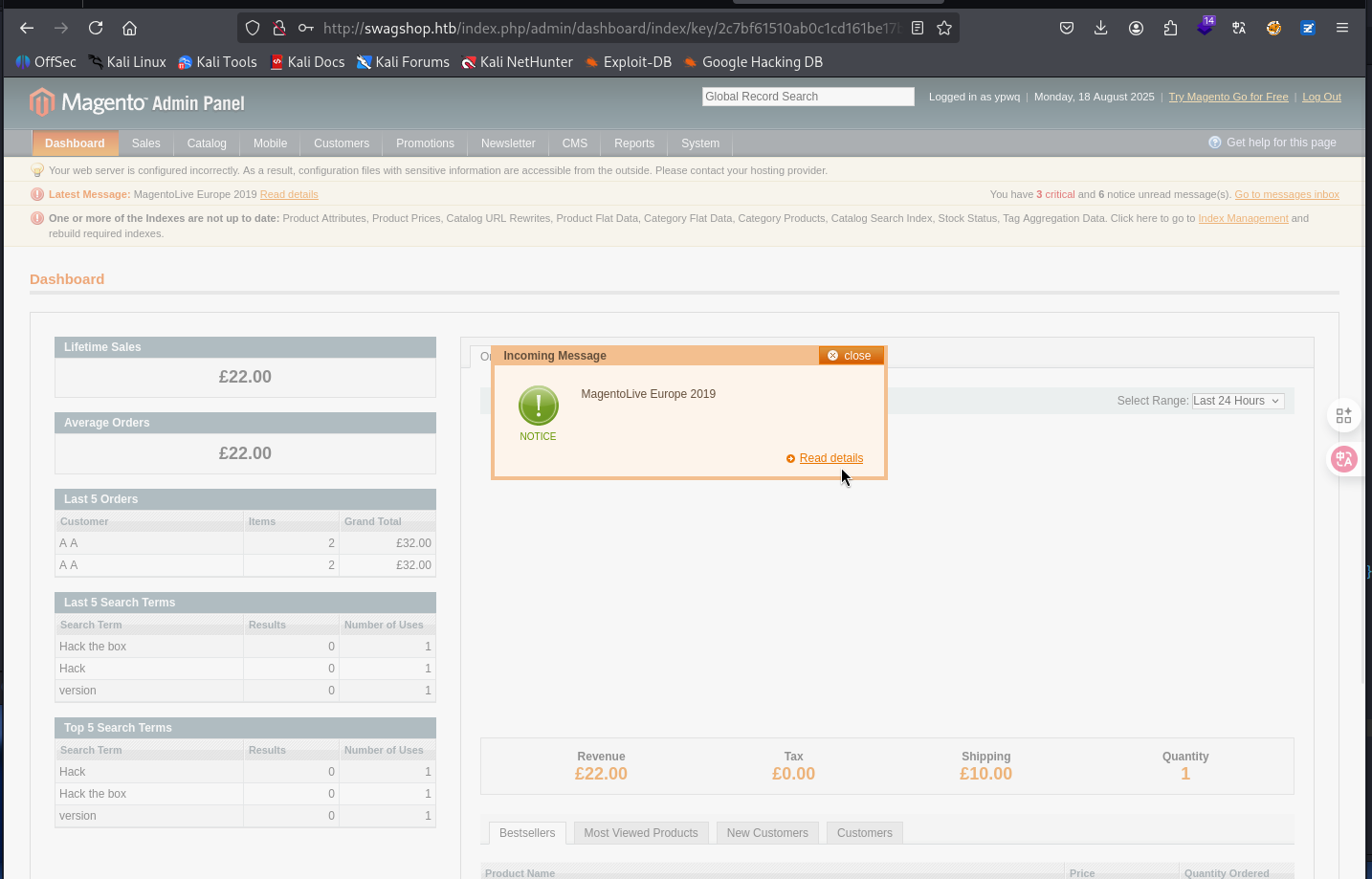Click the Magento Admin Panel logo
The width and height of the screenshot is (1372, 879).
point(137,101)
